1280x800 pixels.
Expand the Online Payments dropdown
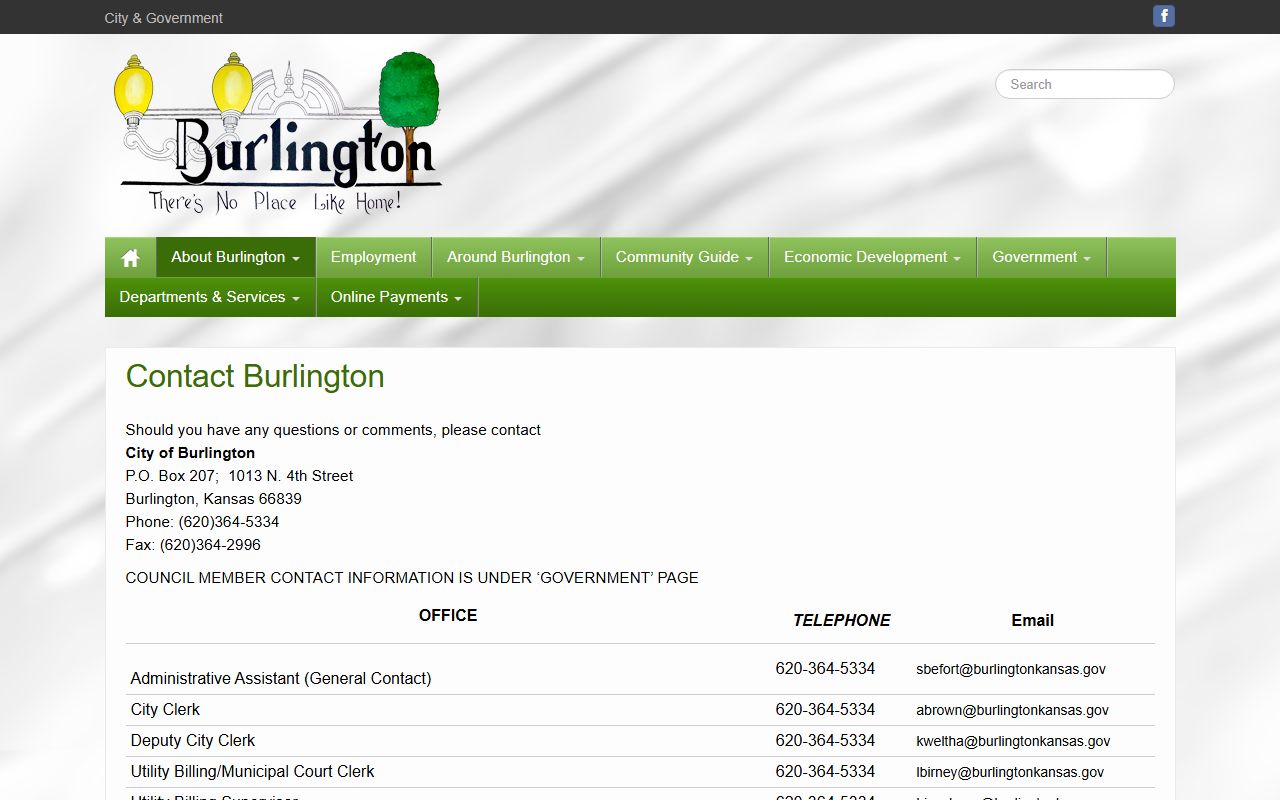[x=397, y=297]
